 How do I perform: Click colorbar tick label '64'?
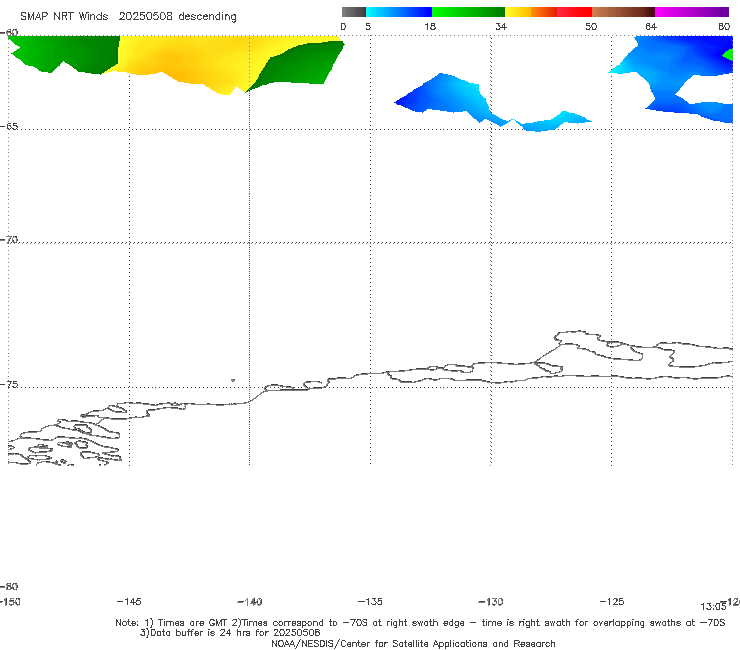[x=651, y=27]
